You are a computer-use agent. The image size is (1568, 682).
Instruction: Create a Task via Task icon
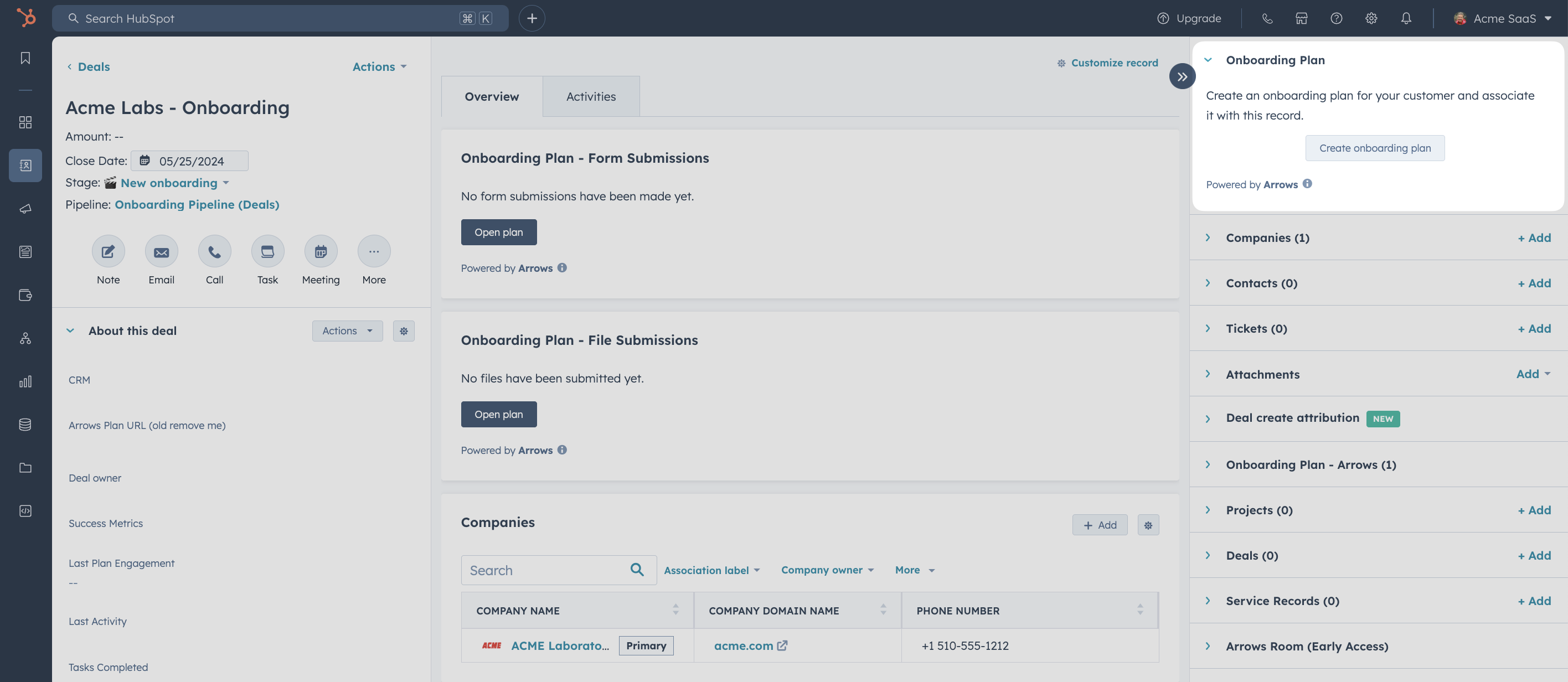click(267, 251)
